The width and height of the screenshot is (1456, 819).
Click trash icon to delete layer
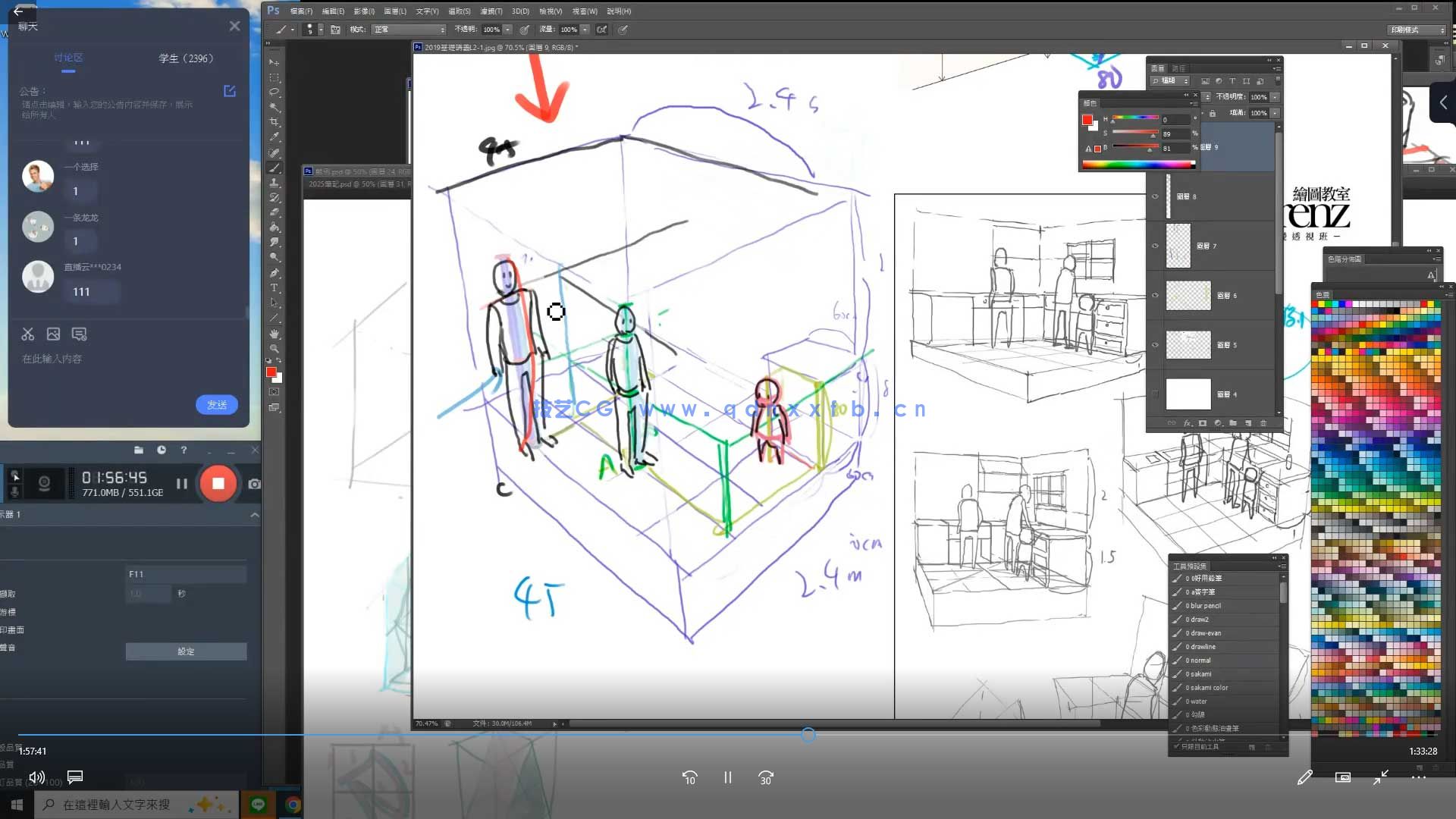(1263, 423)
